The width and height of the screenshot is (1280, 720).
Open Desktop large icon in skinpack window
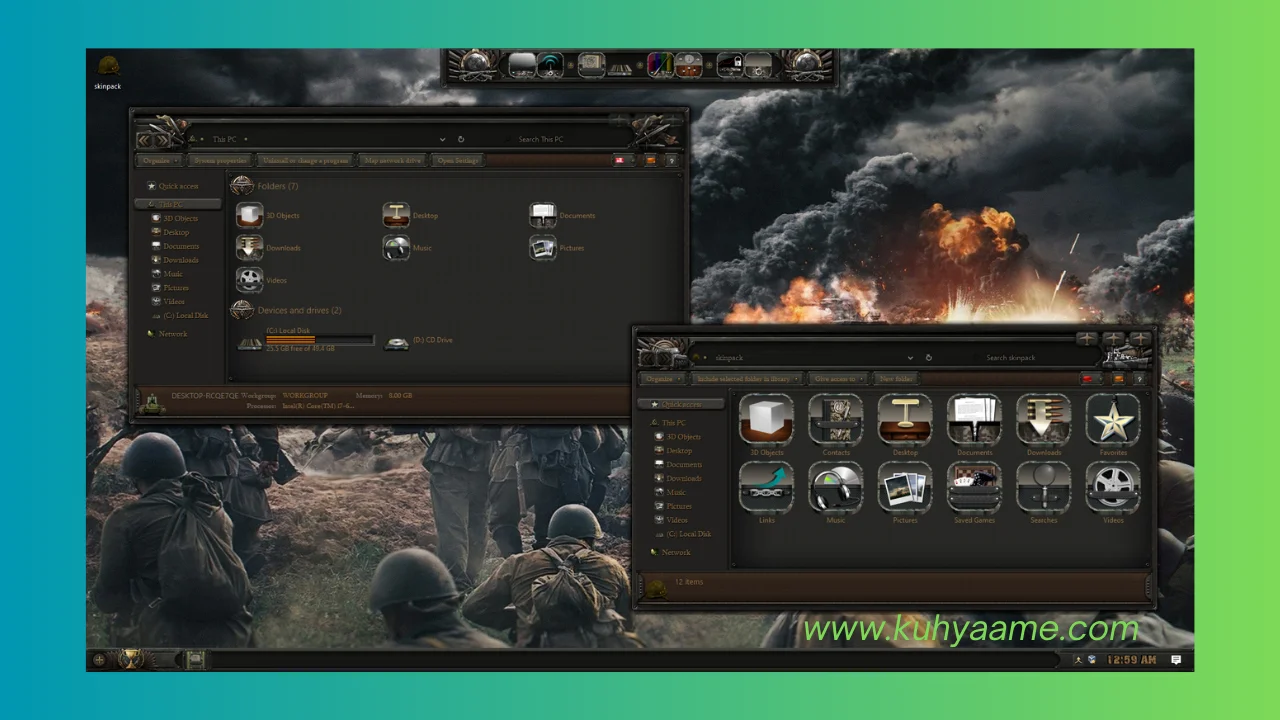click(905, 419)
